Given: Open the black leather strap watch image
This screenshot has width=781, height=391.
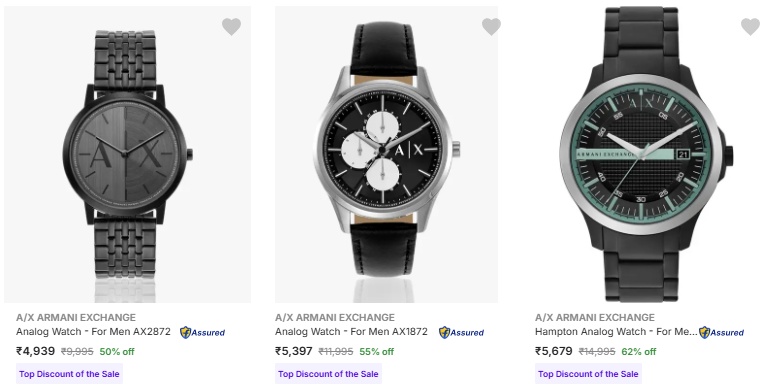Looking at the screenshot, I should coord(387,154).
